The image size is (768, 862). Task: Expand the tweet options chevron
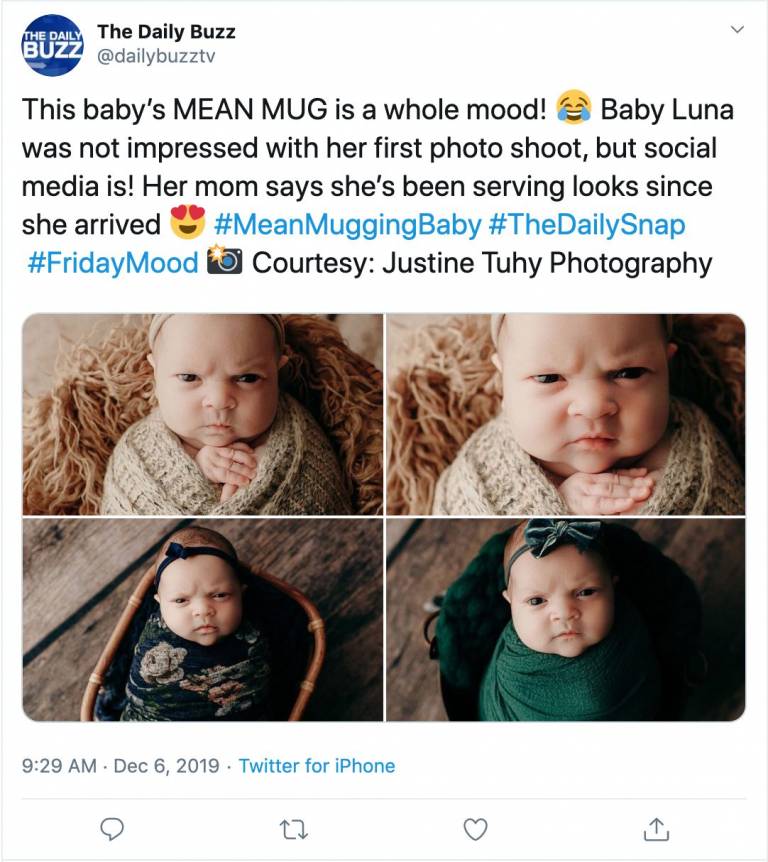tap(738, 30)
